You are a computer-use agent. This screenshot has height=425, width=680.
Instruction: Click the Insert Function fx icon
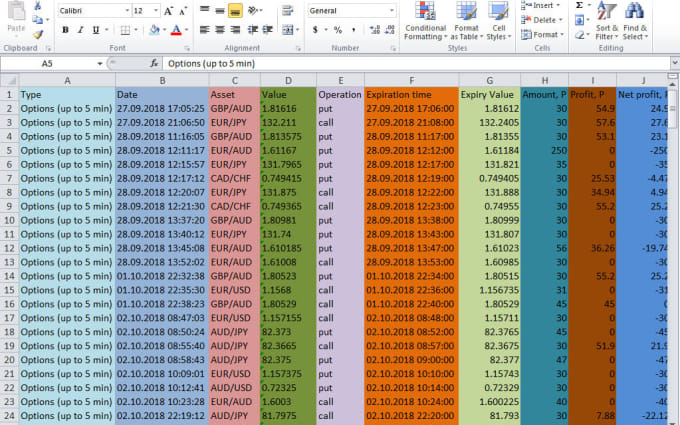[154, 64]
